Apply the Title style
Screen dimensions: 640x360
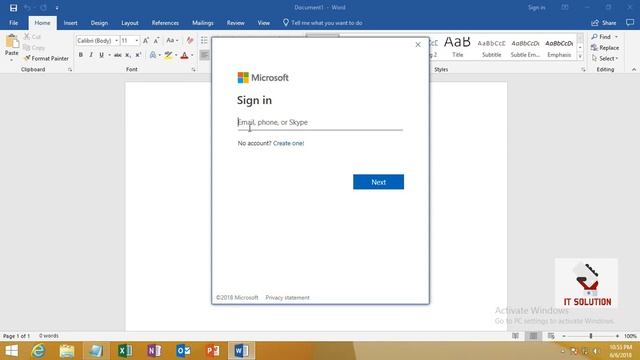click(458, 46)
